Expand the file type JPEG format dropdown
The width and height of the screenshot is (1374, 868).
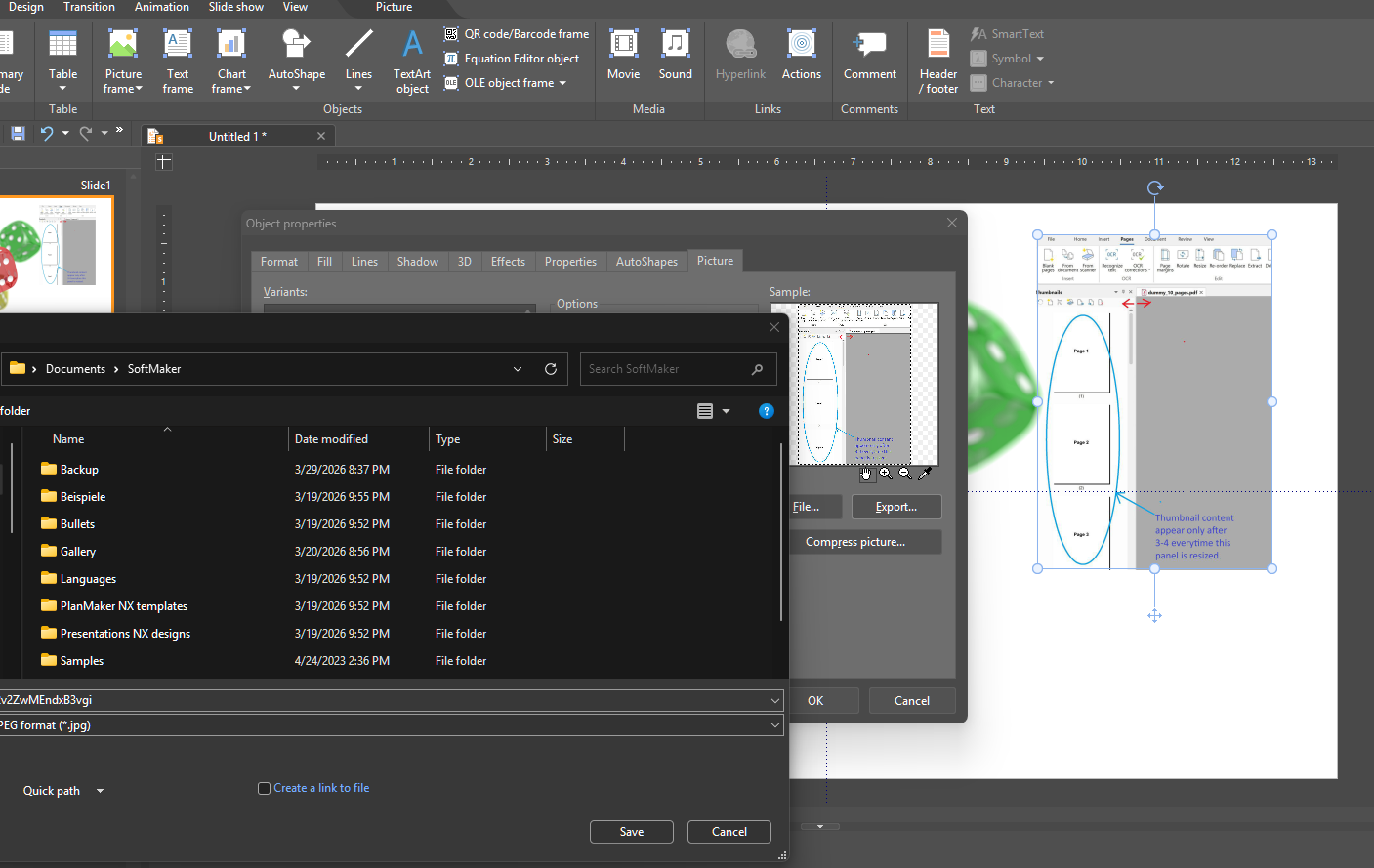[775, 725]
